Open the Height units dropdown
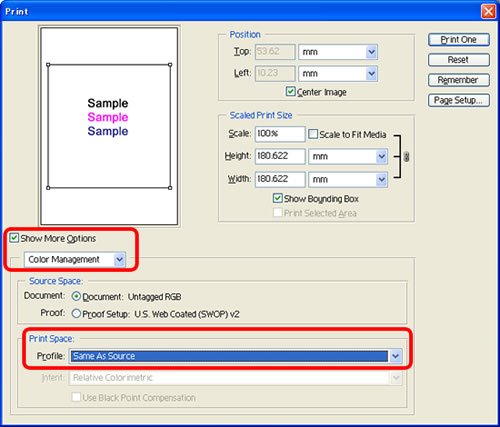The width and height of the screenshot is (500, 427). (348, 156)
